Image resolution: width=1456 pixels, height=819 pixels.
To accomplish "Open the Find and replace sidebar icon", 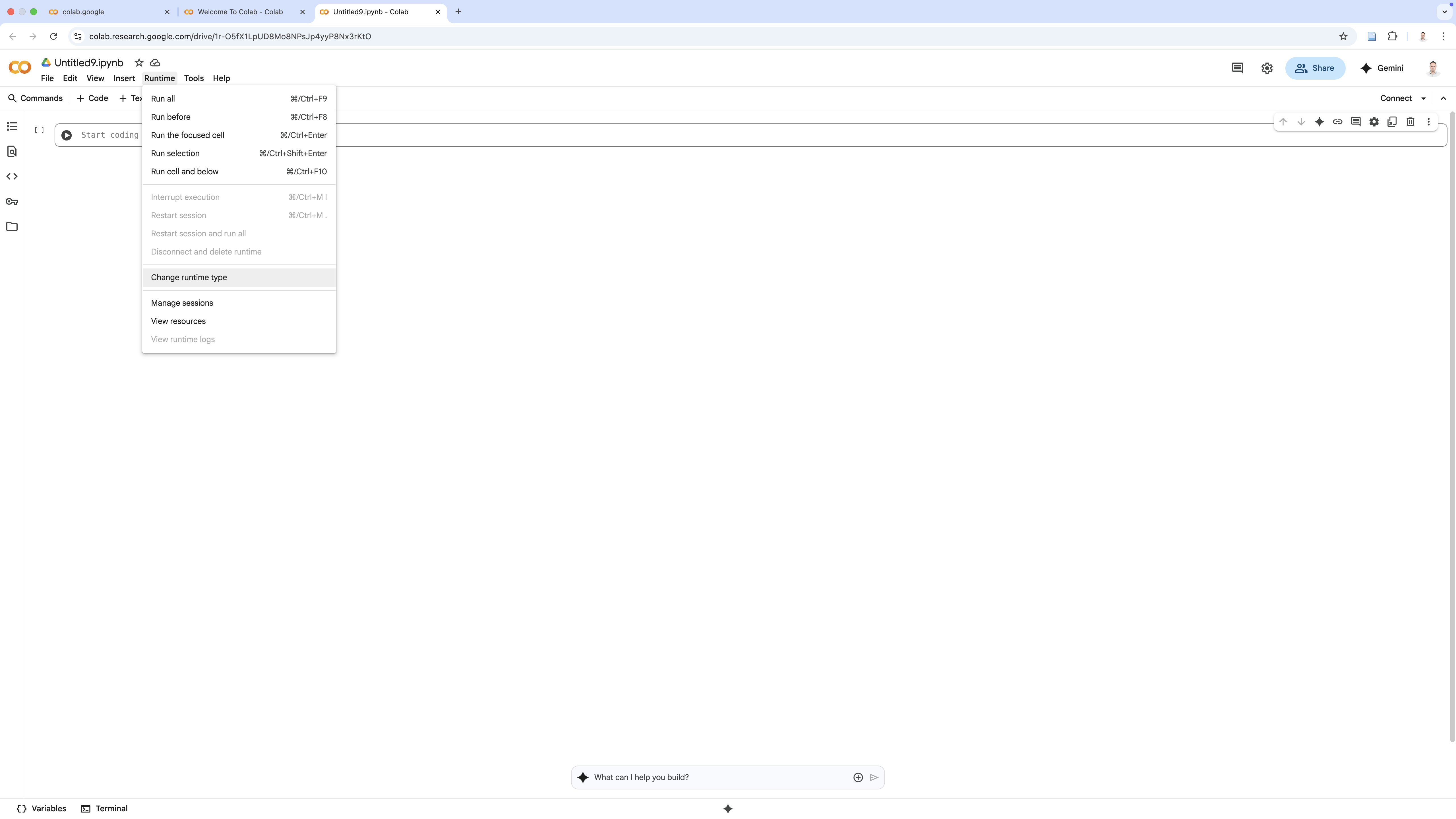I will click(12, 152).
